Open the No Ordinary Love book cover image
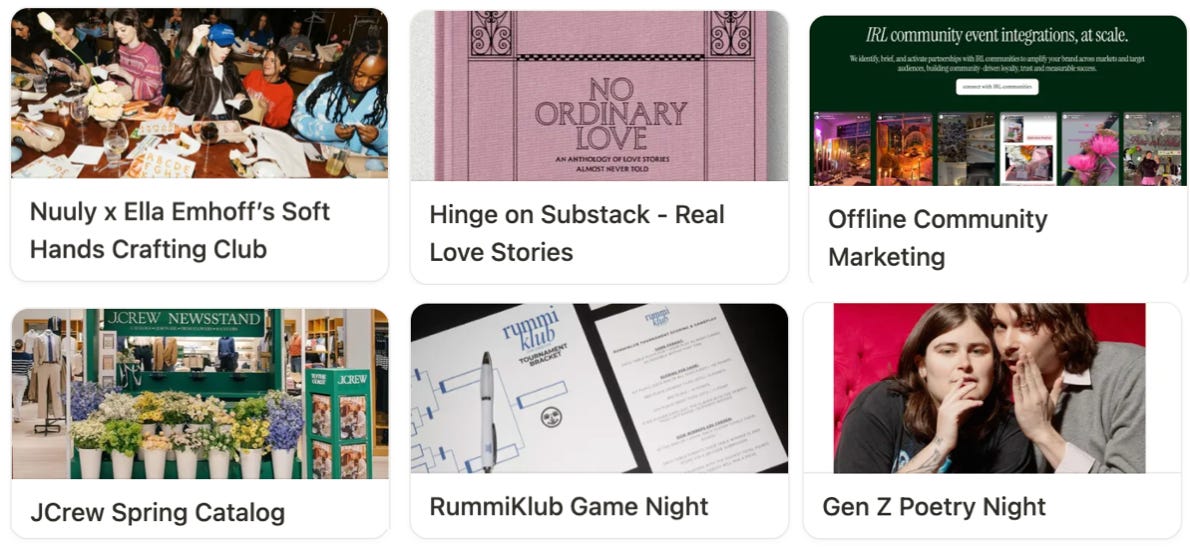 point(599,96)
